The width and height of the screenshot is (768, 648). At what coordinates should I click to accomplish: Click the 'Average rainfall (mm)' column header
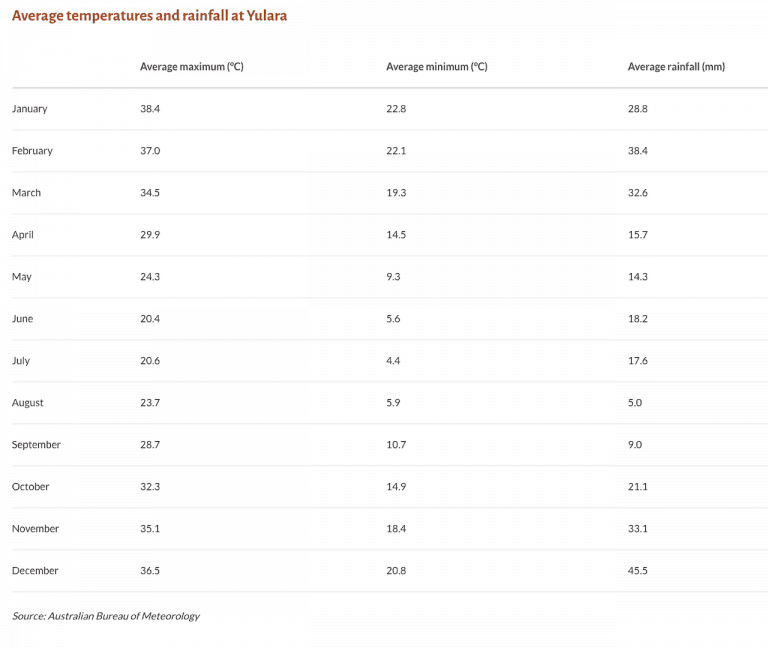pos(676,67)
